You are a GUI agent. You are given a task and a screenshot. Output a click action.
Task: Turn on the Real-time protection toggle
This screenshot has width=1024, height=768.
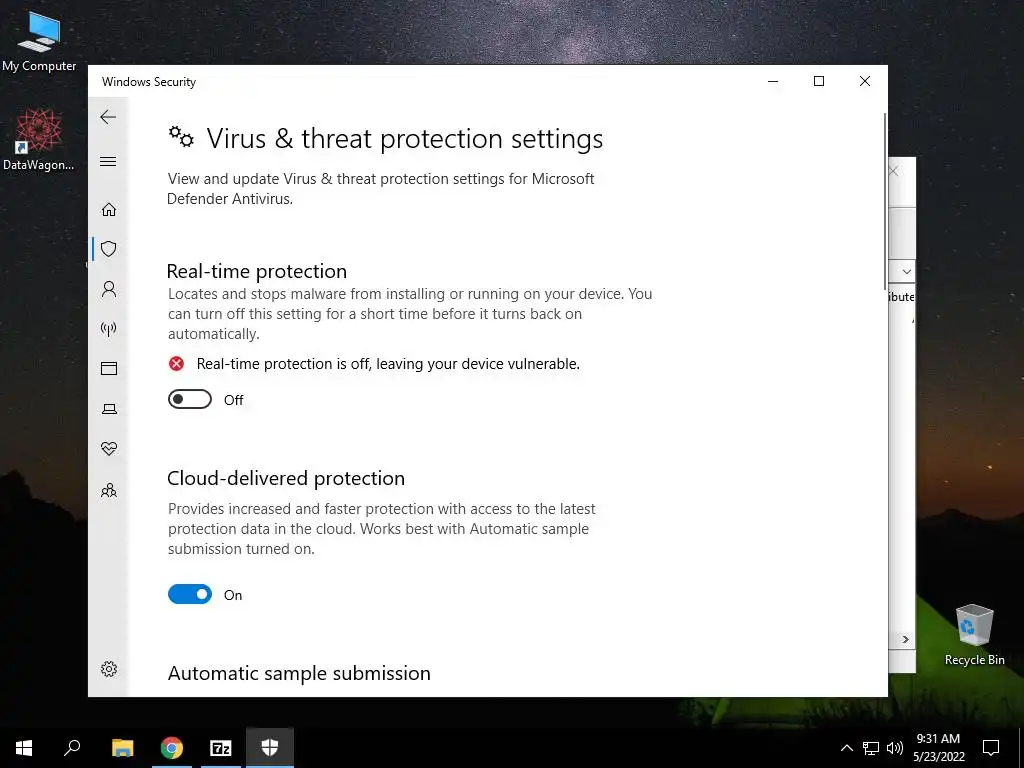click(190, 400)
